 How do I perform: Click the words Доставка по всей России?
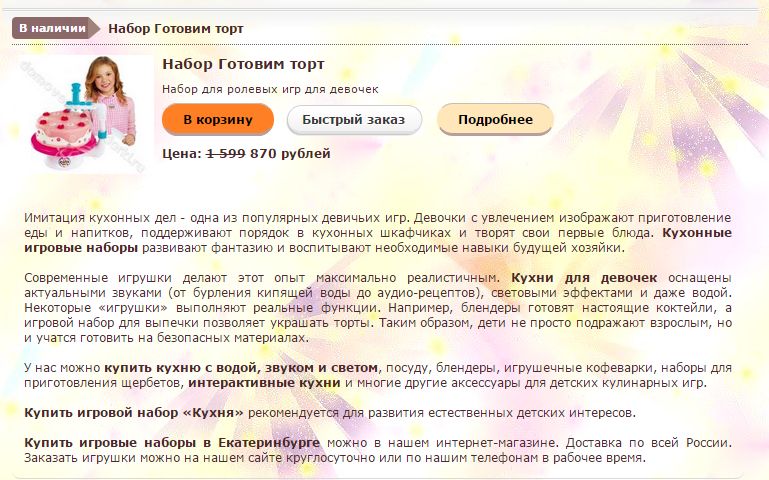[648, 443]
